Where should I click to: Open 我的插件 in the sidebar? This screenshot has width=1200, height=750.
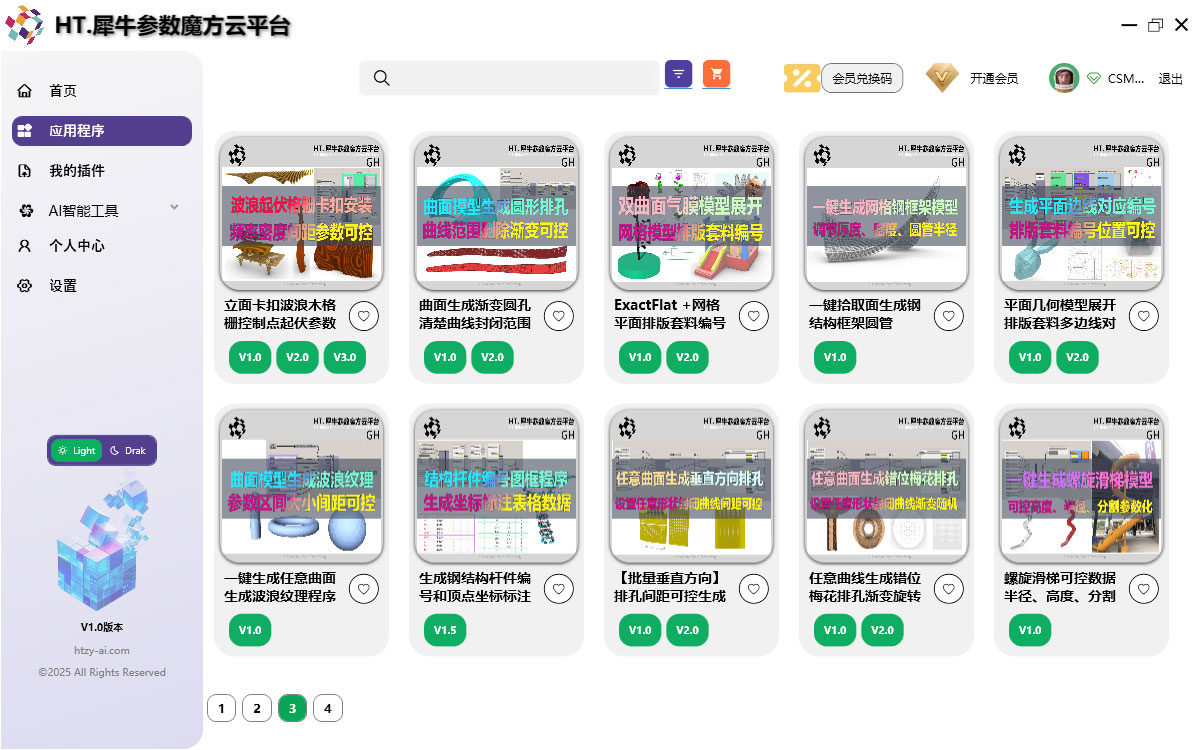click(77, 171)
